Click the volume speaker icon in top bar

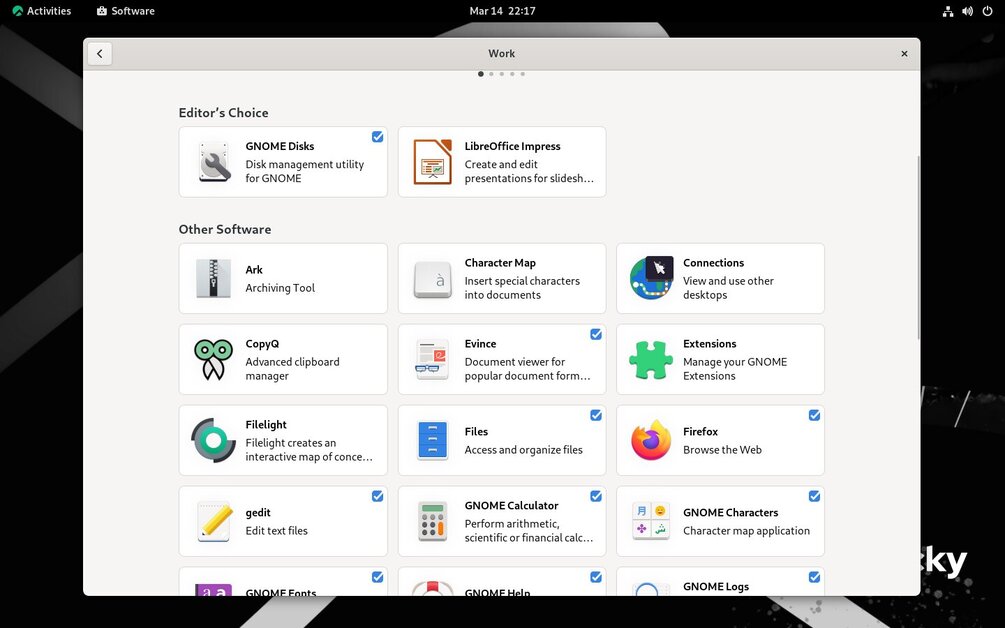click(967, 11)
